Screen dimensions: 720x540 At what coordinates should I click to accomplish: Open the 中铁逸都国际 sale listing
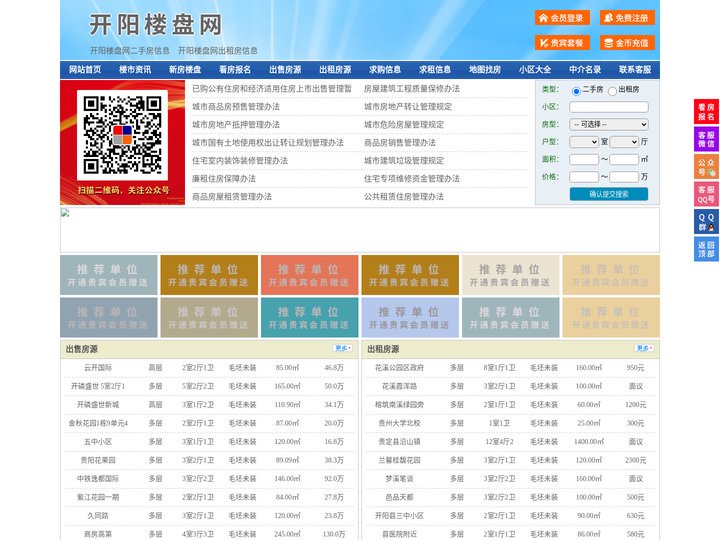pos(98,478)
